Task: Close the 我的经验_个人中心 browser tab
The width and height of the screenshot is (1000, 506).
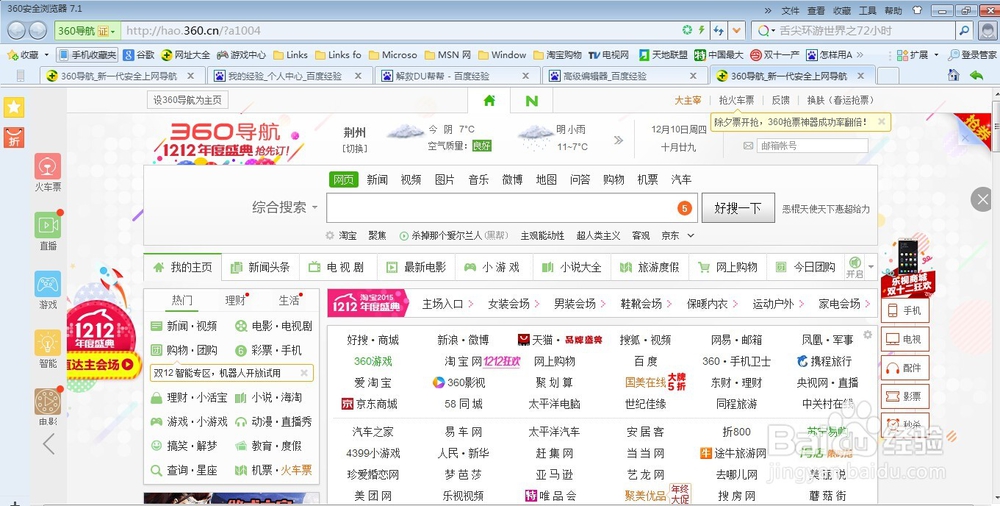Action: pos(358,76)
